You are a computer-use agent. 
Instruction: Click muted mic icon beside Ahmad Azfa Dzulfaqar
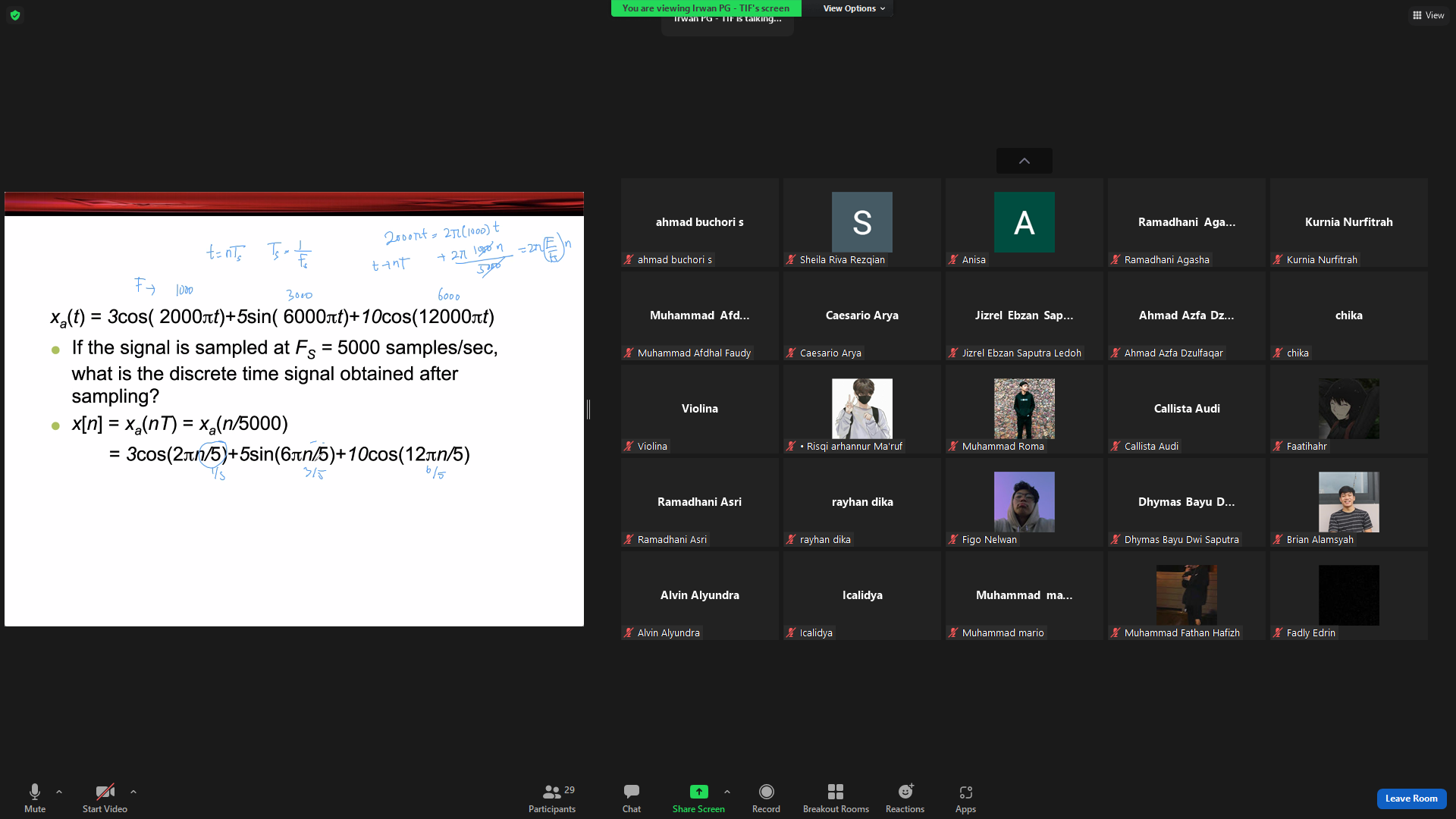(1116, 353)
